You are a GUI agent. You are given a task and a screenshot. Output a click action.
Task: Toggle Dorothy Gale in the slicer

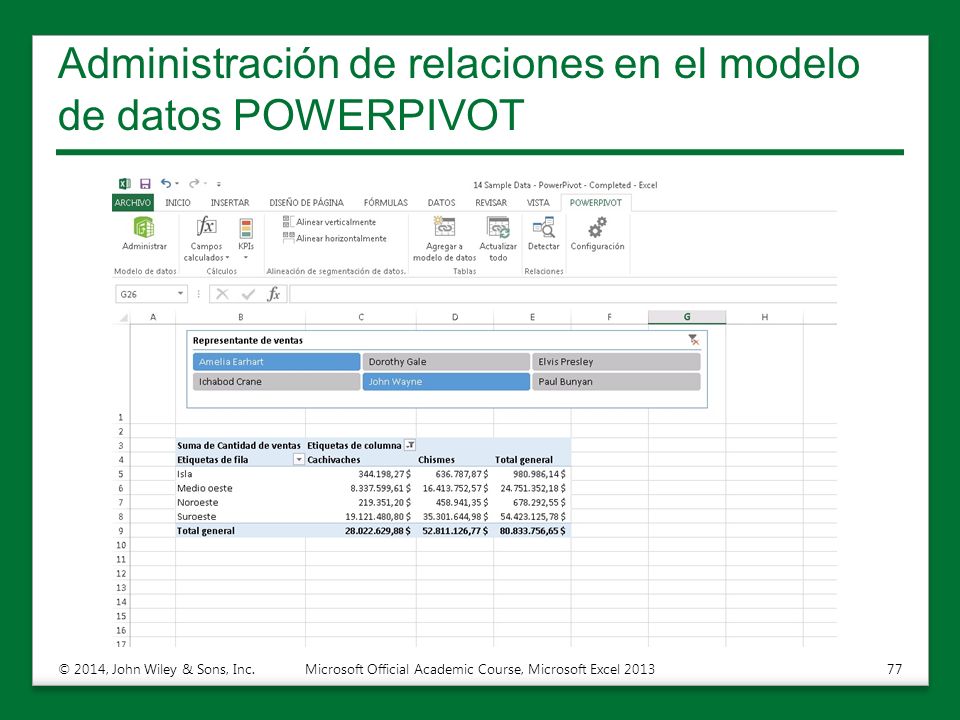point(446,362)
